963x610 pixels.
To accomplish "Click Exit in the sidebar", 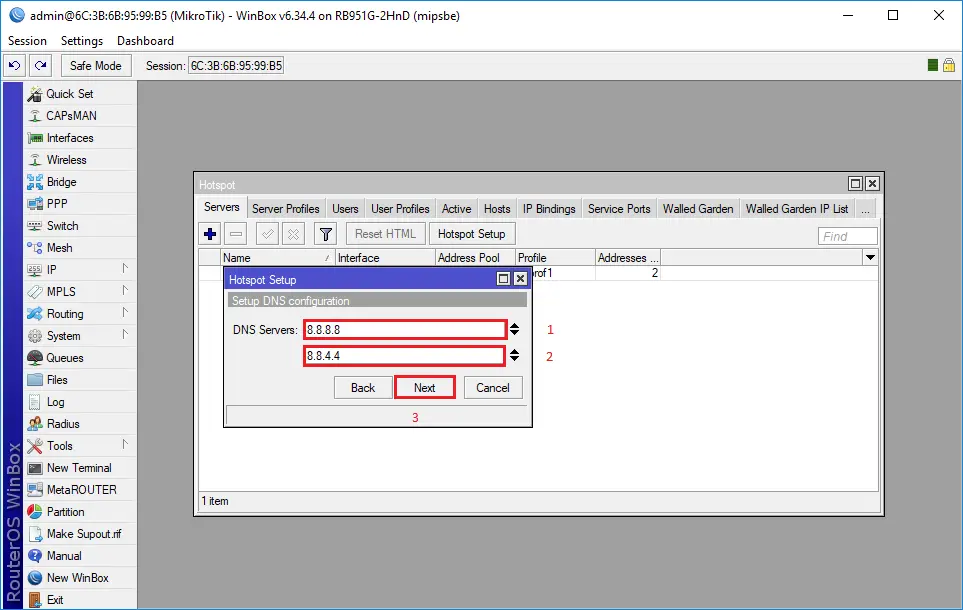I will pos(80,600).
